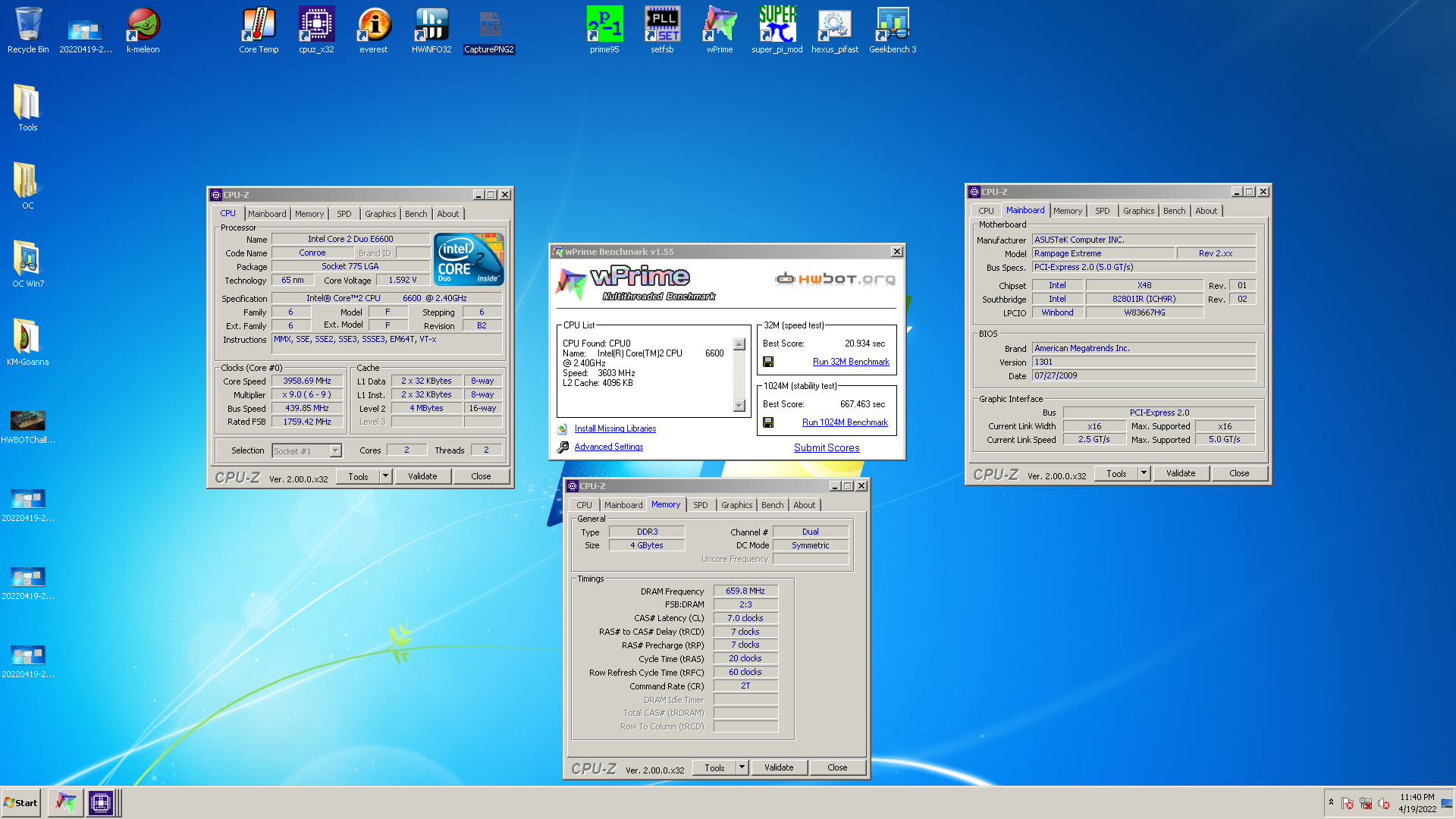Screen dimensions: 1456x819
Task: Click Close button in Memory CPU-Z window
Action: tap(837, 767)
